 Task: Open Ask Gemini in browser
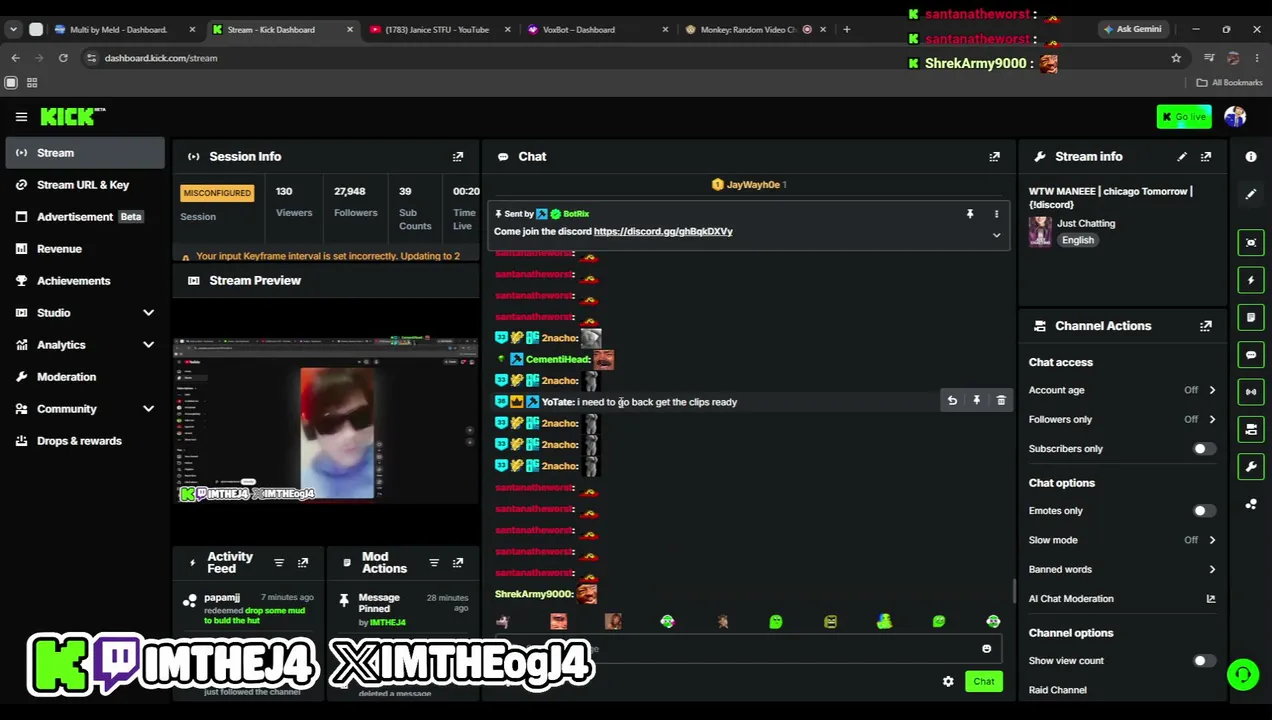(x=1132, y=30)
